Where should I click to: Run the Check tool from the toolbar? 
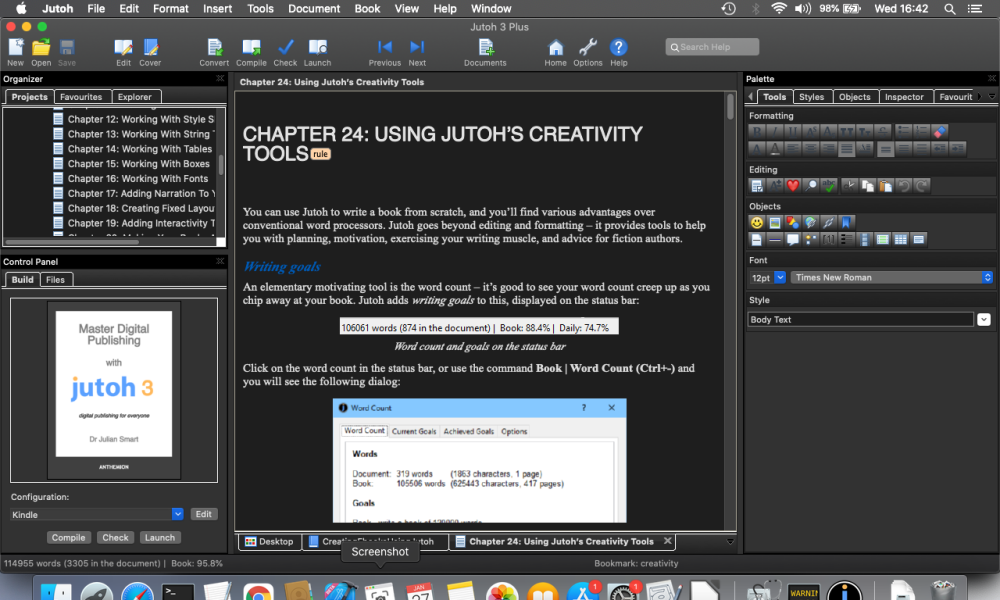pos(285,47)
